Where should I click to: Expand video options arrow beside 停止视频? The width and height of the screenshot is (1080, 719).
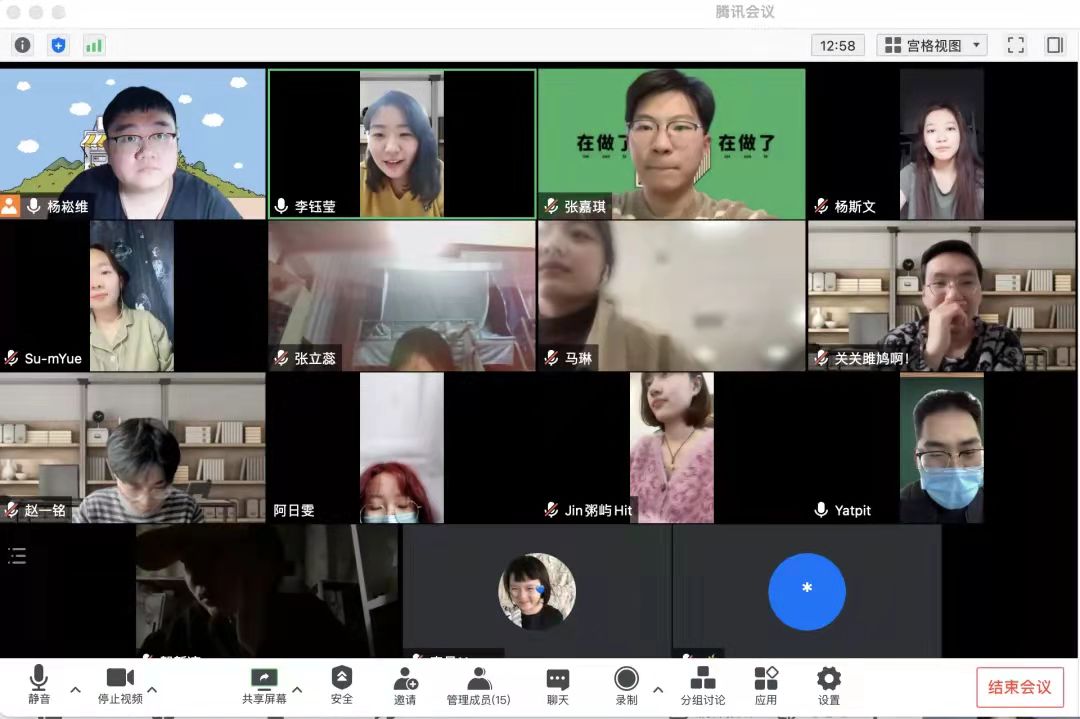point(153,689)
